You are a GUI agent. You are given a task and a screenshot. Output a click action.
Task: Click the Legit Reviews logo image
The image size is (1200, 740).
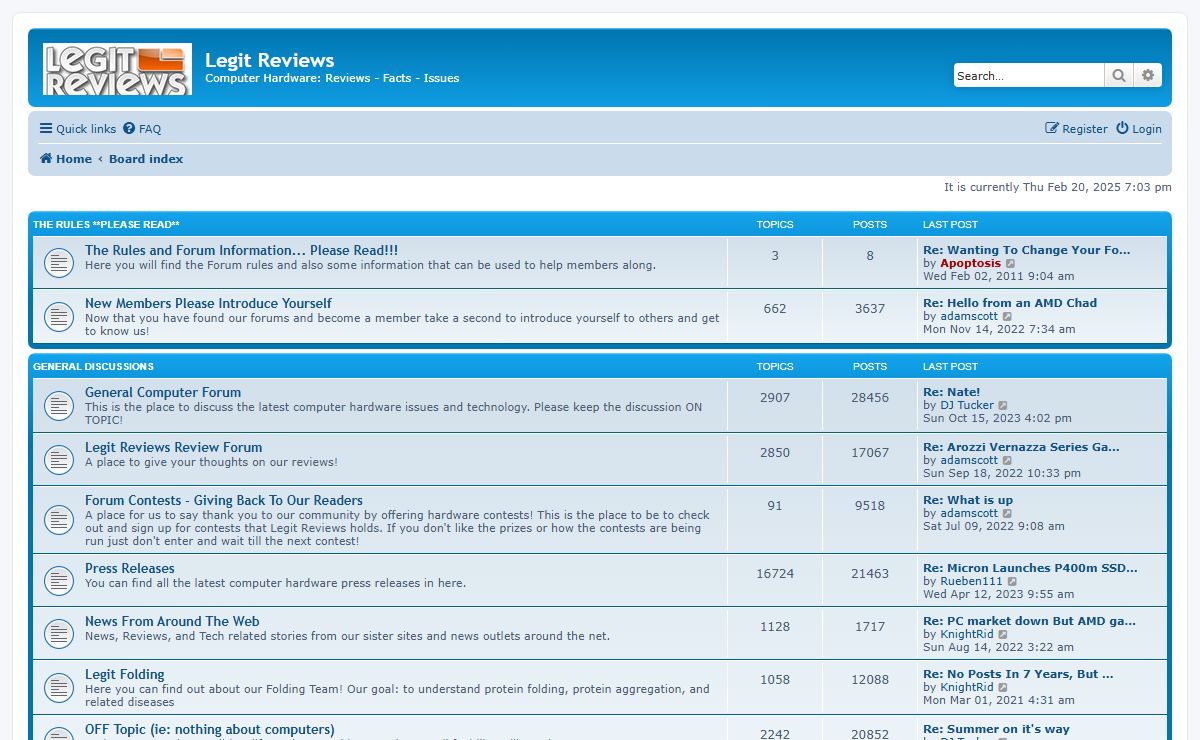click(117, 69)
